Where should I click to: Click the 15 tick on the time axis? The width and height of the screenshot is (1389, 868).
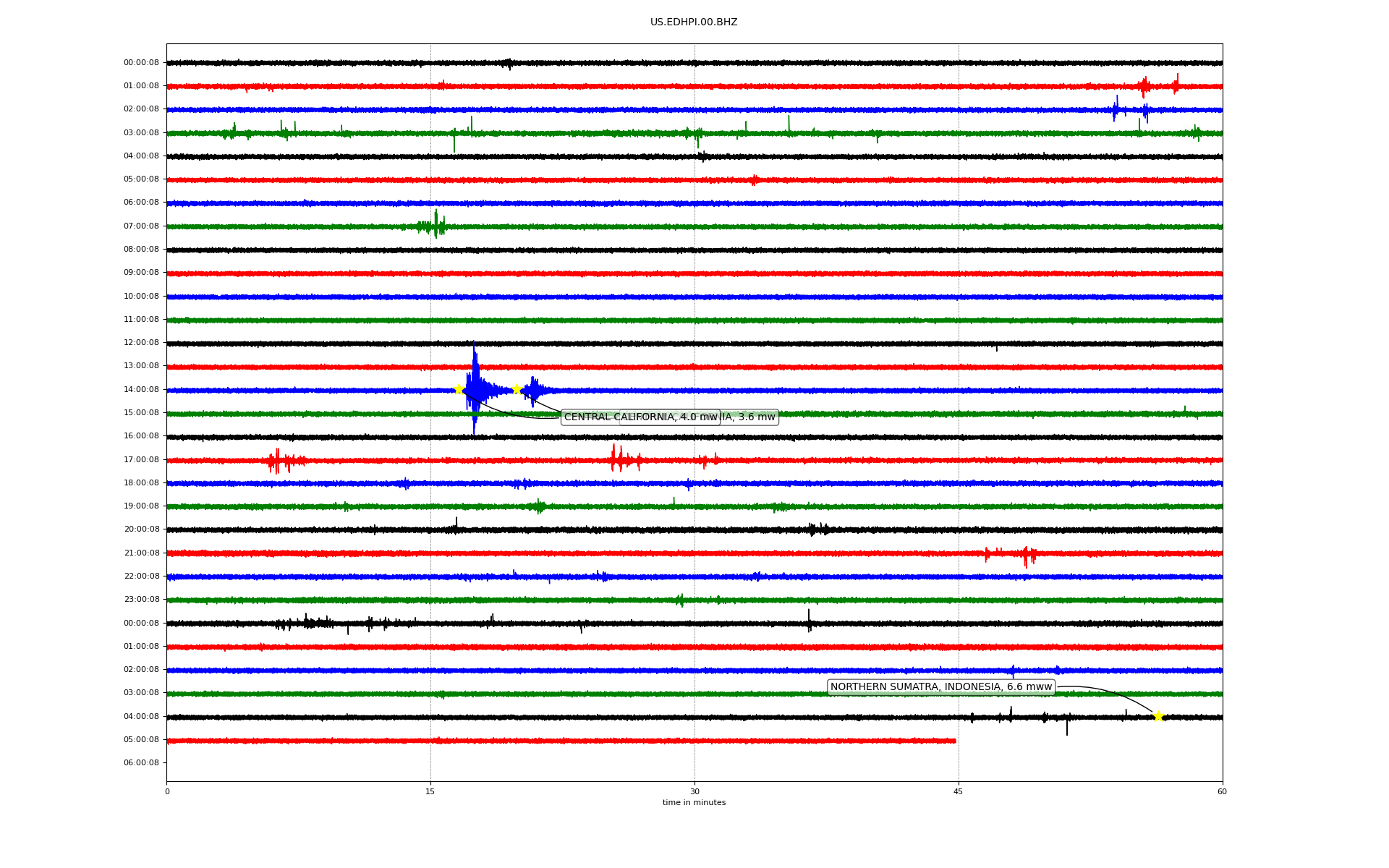(x=430, y=791)
